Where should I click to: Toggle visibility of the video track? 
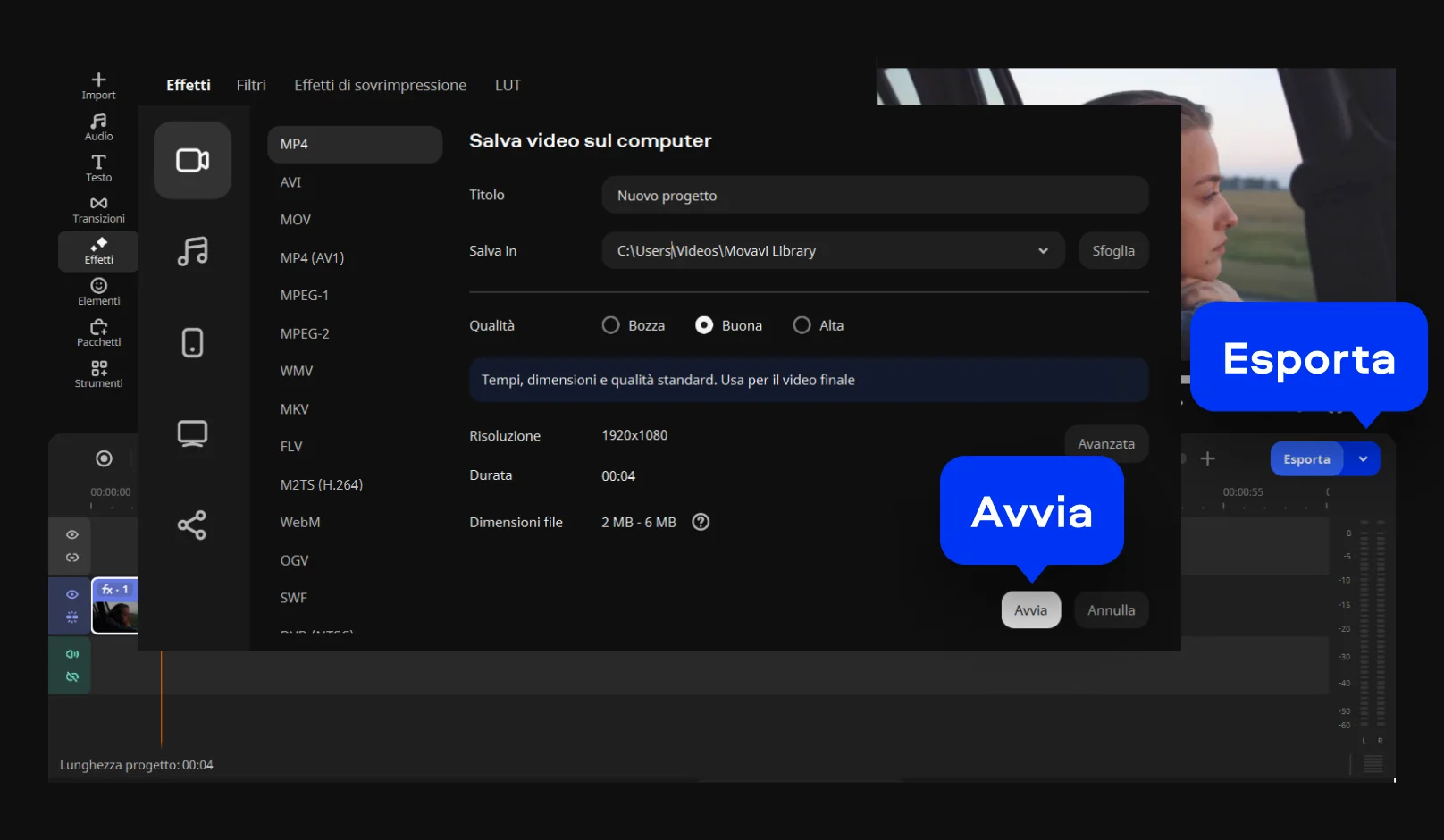pyautogui.click(x=72, y=594)
